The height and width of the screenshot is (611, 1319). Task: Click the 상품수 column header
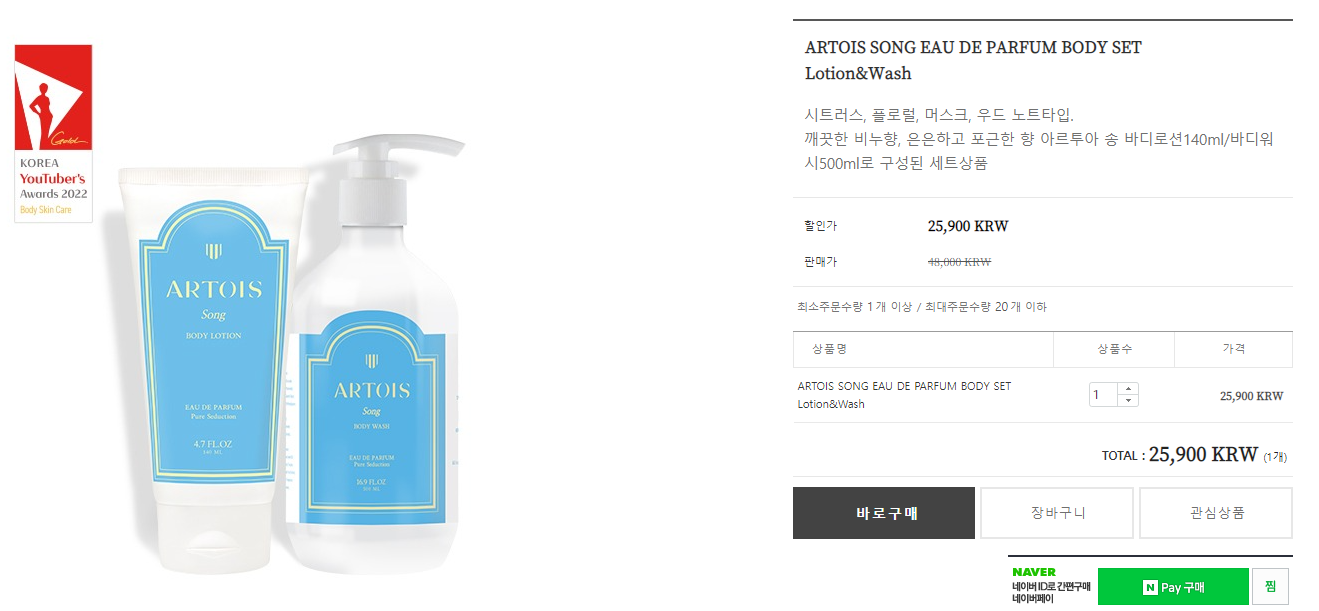coord(1114,349)
